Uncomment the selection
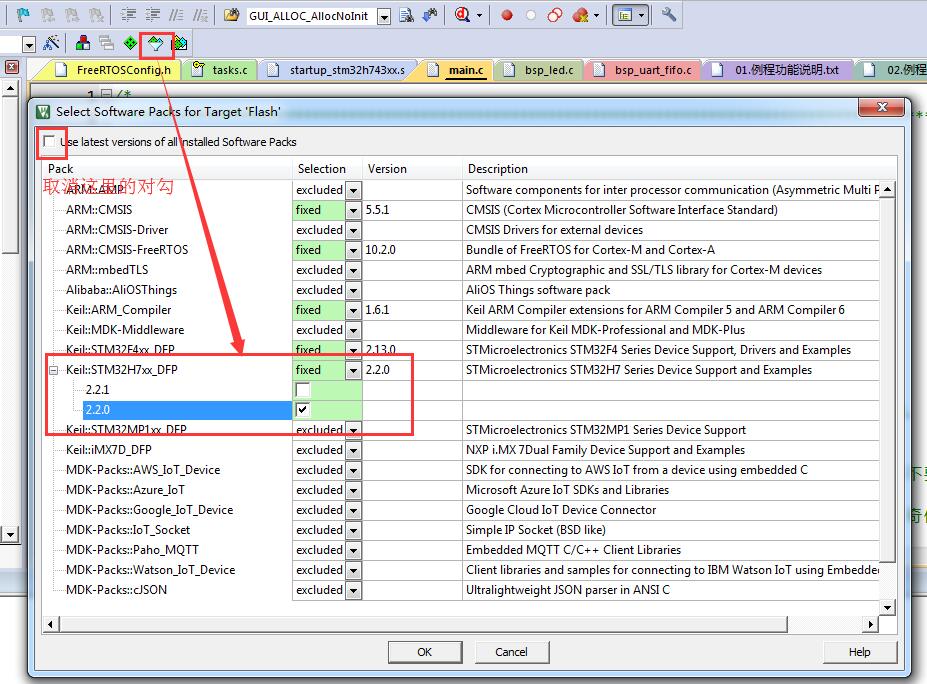 (200, 15)
